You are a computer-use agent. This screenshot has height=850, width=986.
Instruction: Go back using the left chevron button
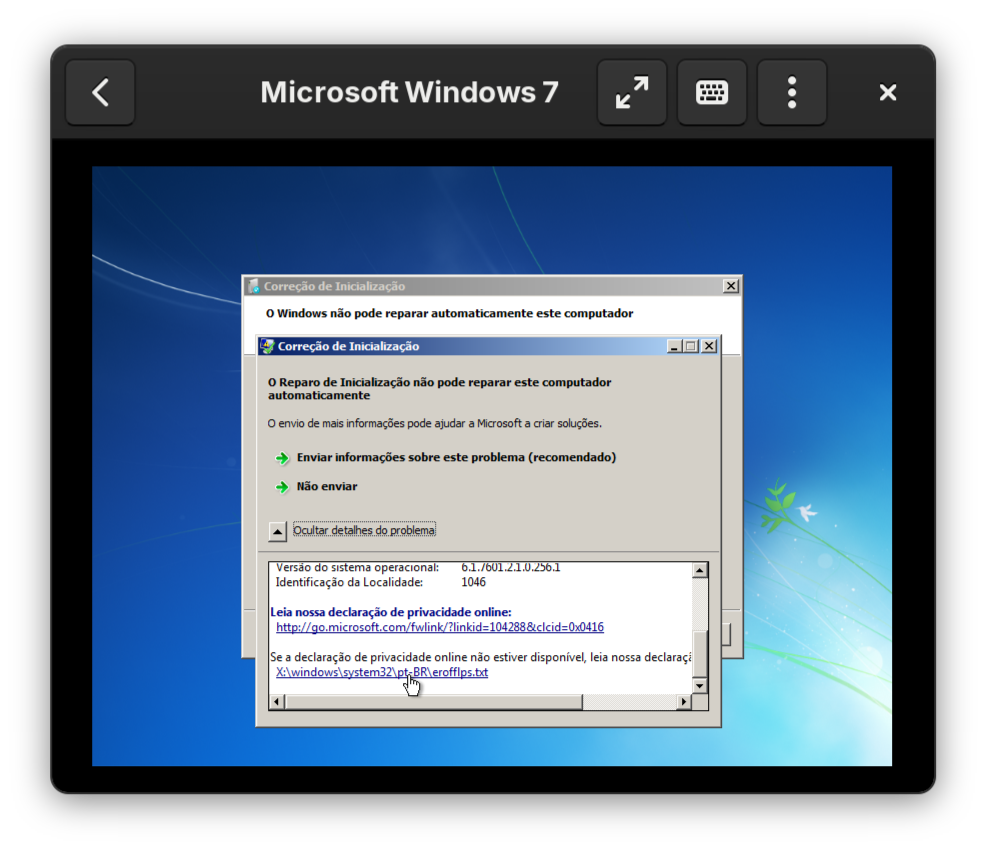(100, 92)
